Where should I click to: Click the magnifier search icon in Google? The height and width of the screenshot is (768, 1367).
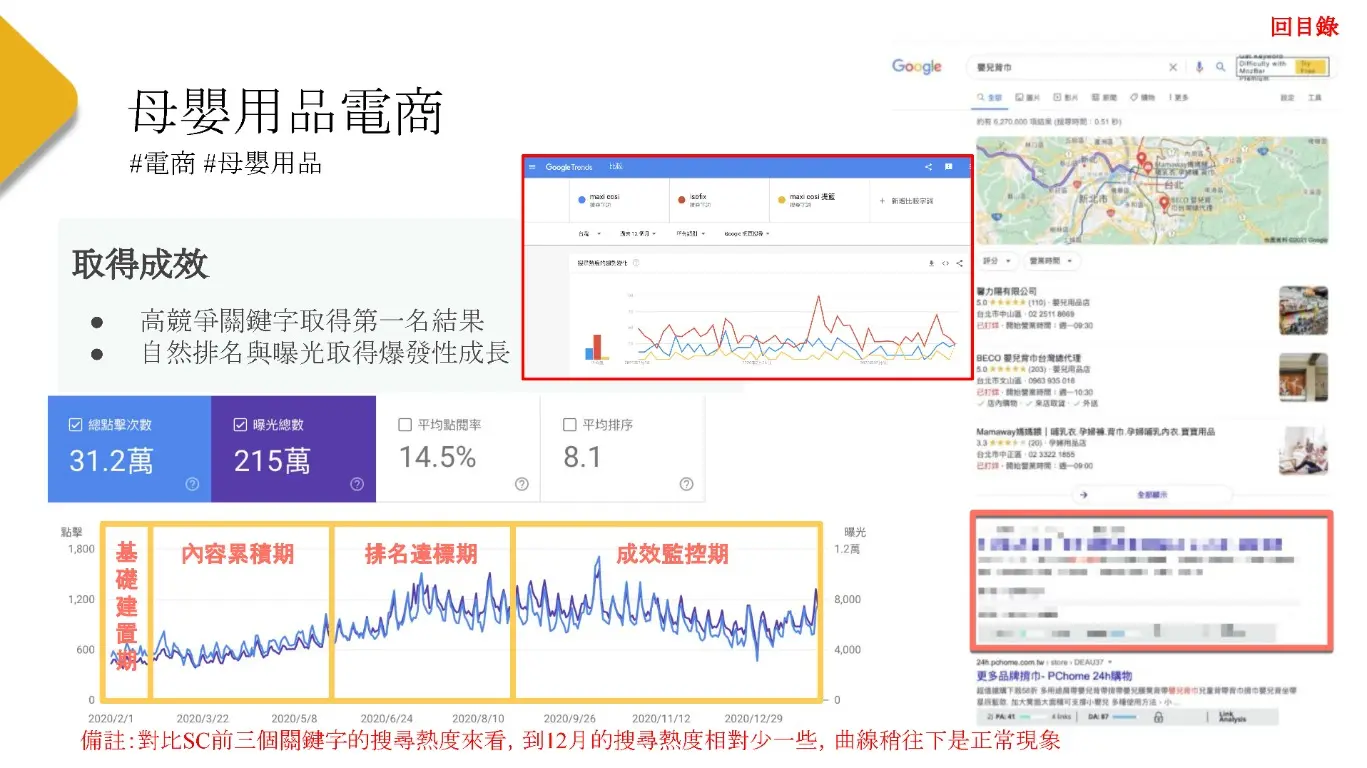point(1220,67)
